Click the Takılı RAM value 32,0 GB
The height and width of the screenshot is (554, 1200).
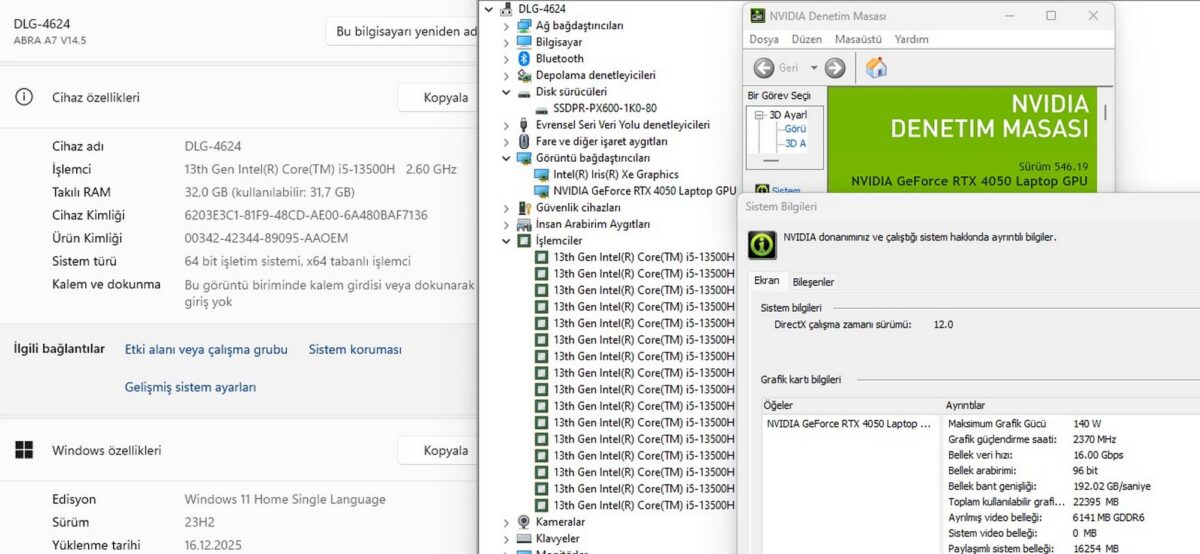269,192
